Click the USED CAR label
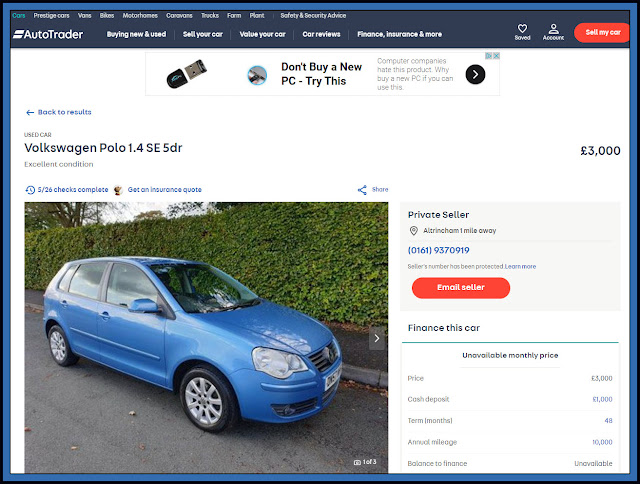 tap(38, 135)
